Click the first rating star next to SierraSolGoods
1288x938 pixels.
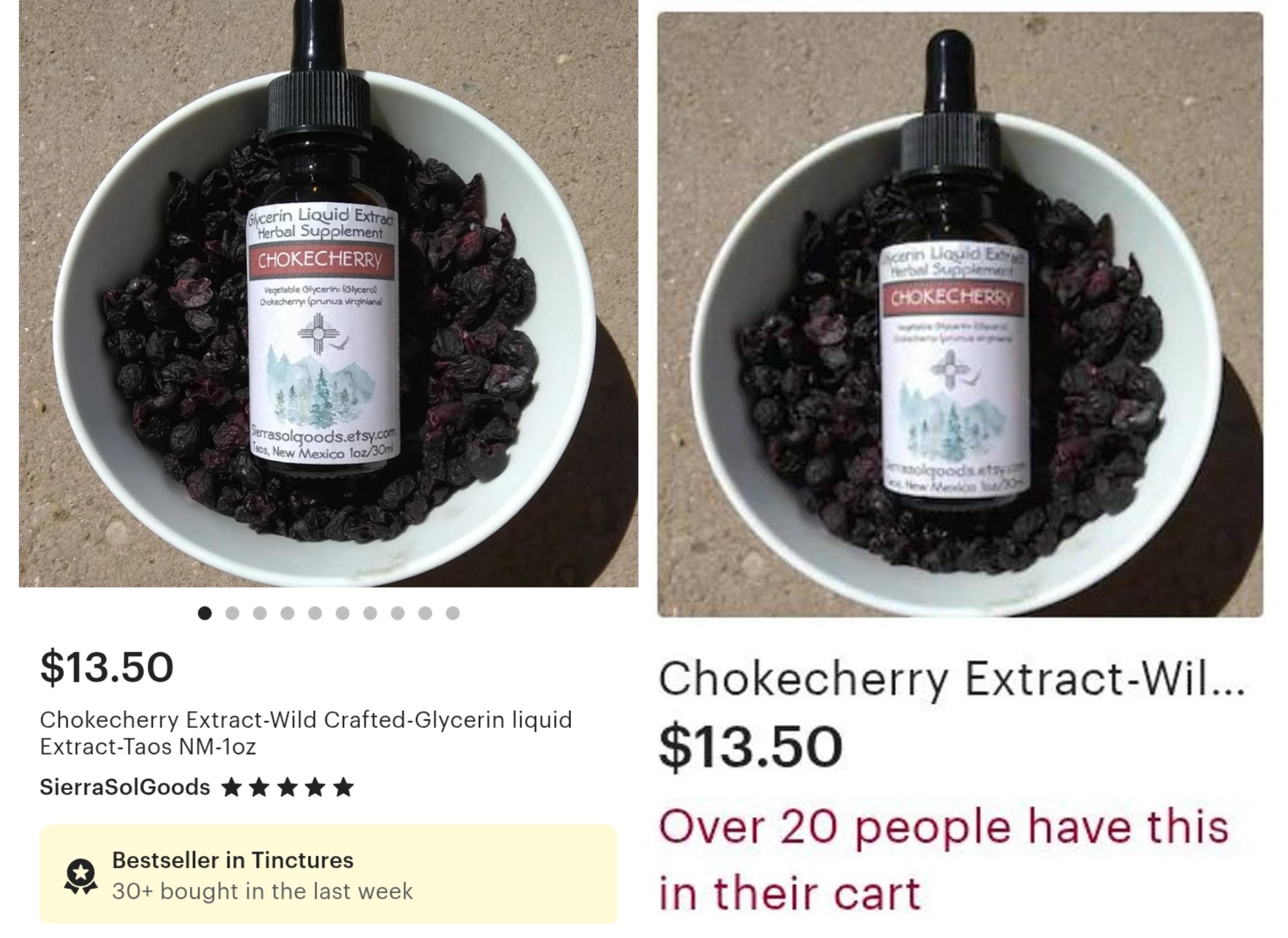tap(231, 788)
